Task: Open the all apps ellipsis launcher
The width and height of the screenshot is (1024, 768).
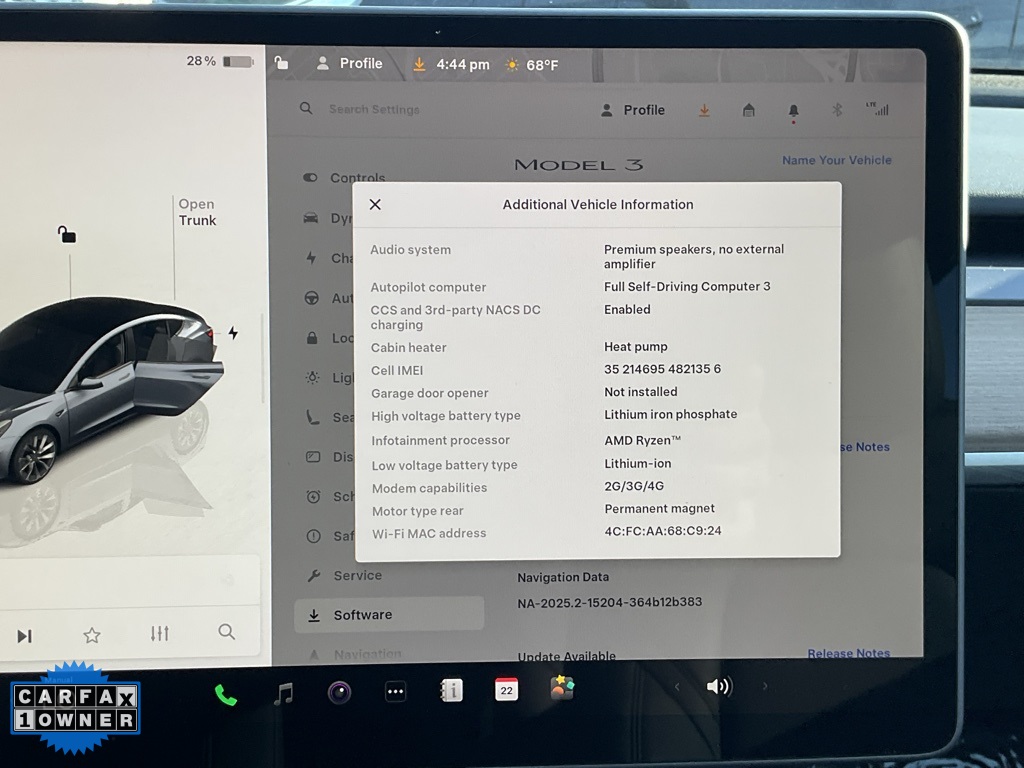Action: pos(395,692)
